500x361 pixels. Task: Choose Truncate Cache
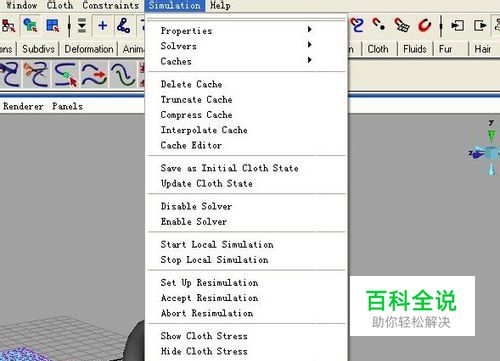(247, 99)
